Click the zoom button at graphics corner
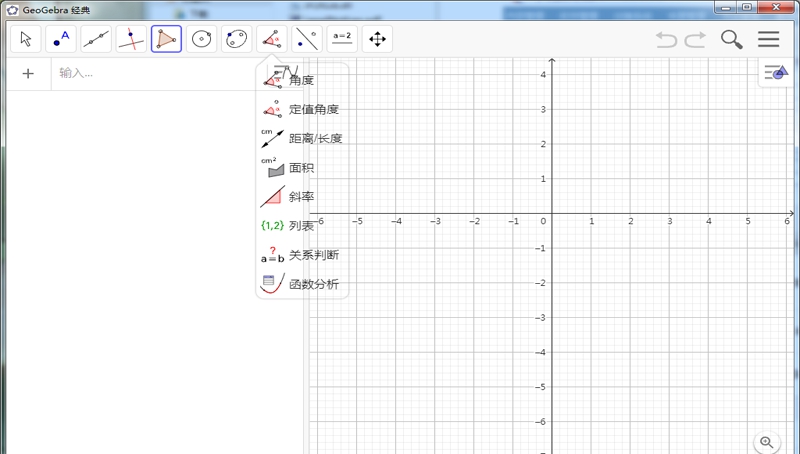 click(766, 442)
